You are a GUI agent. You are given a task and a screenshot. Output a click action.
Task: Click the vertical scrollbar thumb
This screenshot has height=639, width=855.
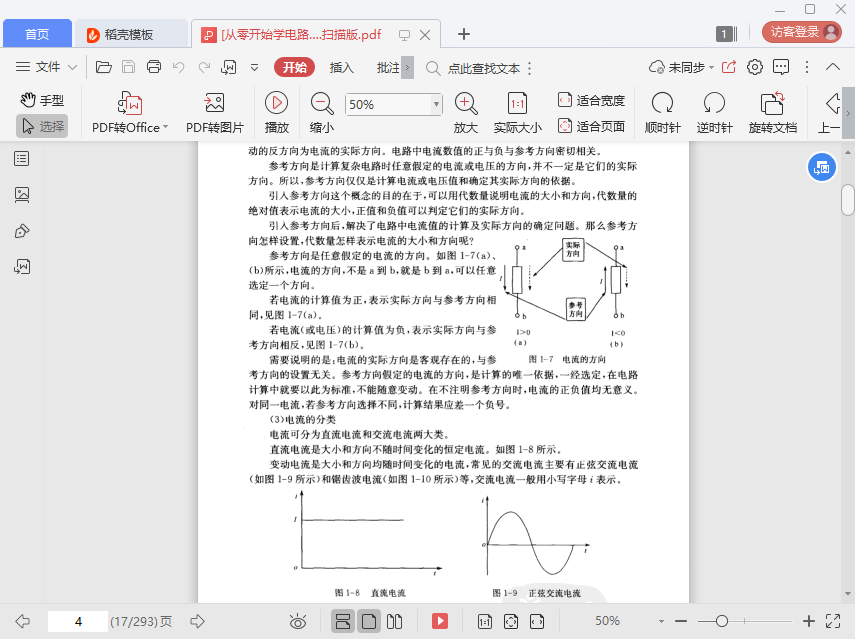(x=847, y=200)
